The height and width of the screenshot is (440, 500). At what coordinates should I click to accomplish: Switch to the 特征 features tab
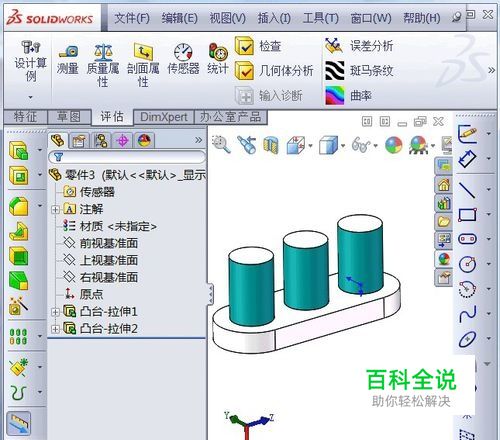(x=25, y=117)
